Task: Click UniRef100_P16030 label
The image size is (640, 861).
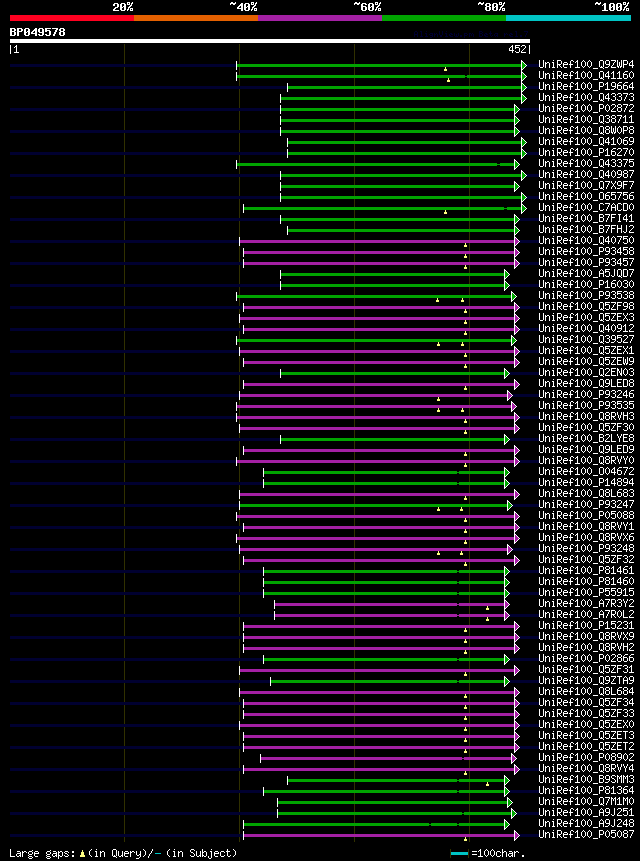Action: 586,284
